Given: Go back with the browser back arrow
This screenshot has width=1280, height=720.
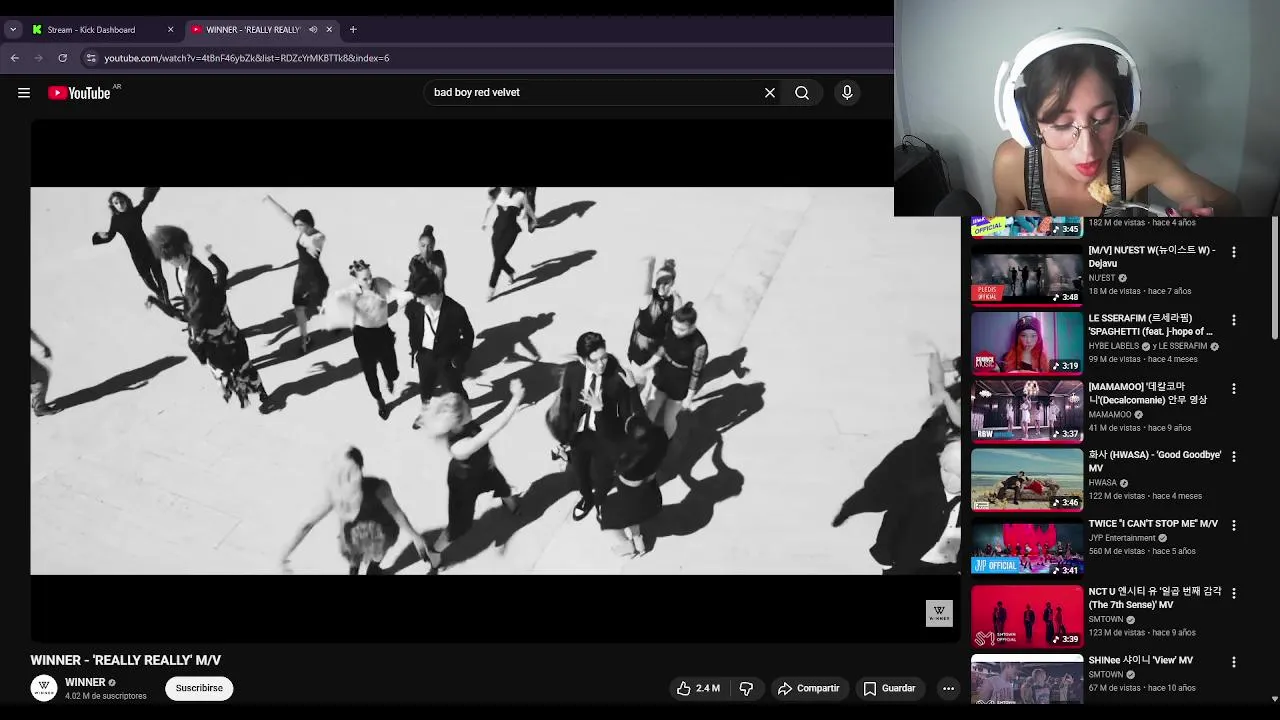Looking at the screenshot, I should point(15,58).
